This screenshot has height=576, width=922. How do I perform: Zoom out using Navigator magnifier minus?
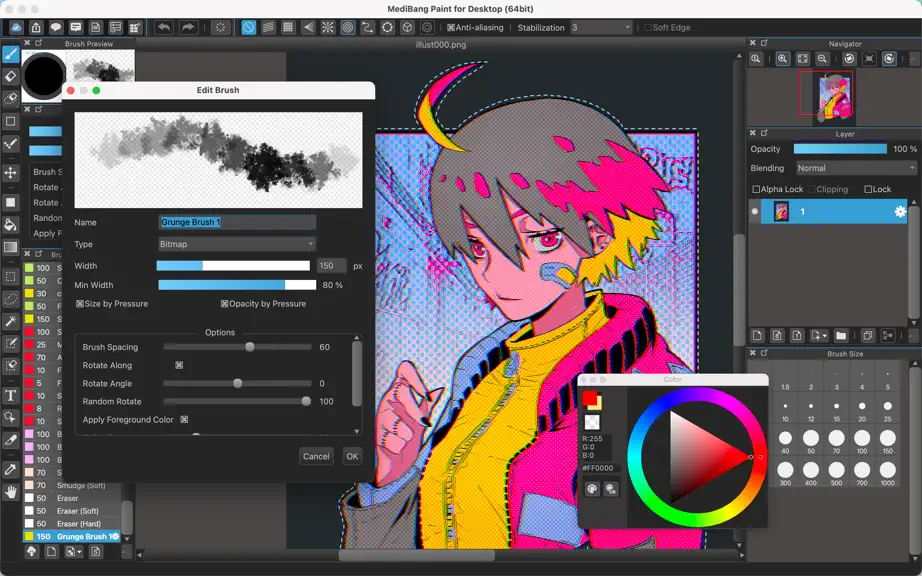pos(822,59)
